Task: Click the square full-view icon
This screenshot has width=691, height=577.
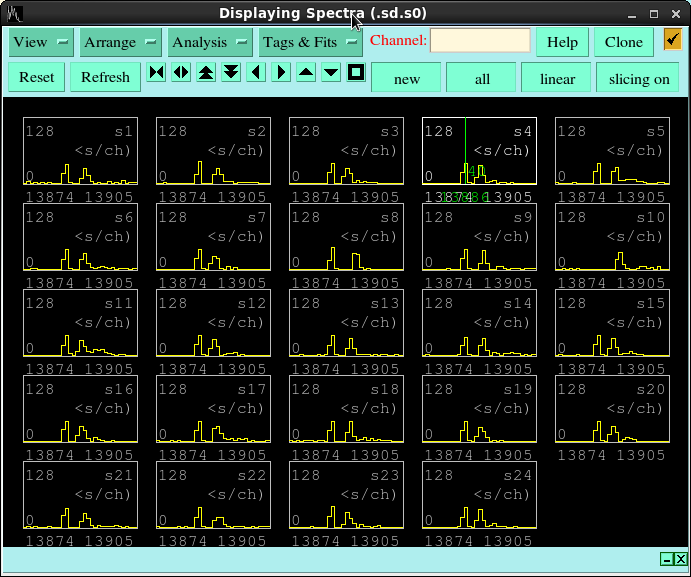Action: pyautogui.click(x=356, y=72)
